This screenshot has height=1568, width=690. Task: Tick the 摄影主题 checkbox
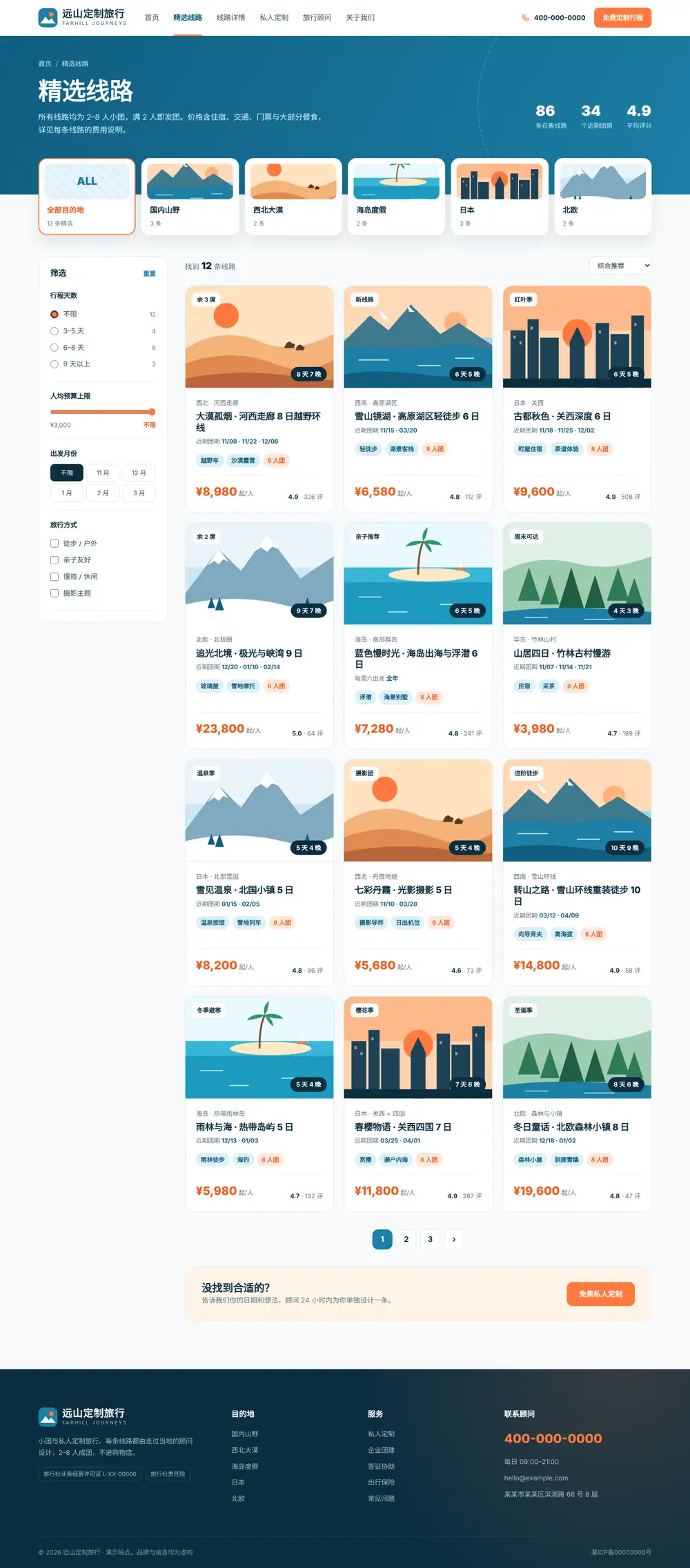[55, 593]
